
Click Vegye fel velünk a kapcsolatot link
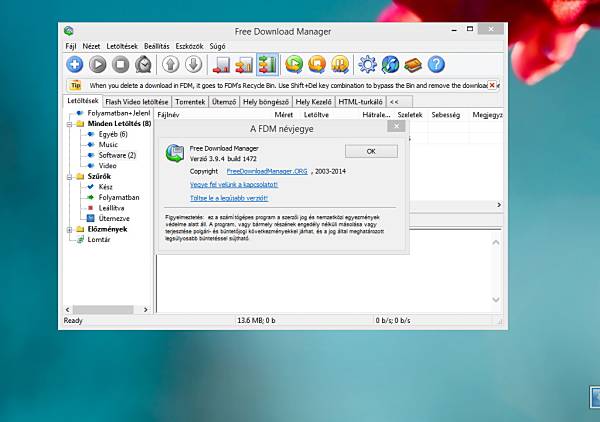tap(234, 184)
